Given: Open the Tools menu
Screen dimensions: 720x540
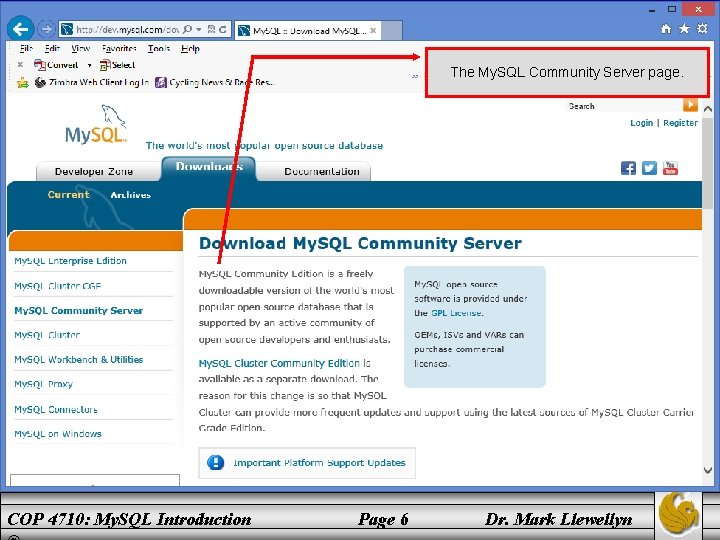Looking at the screenshot, I should click(x=159, y=48).
